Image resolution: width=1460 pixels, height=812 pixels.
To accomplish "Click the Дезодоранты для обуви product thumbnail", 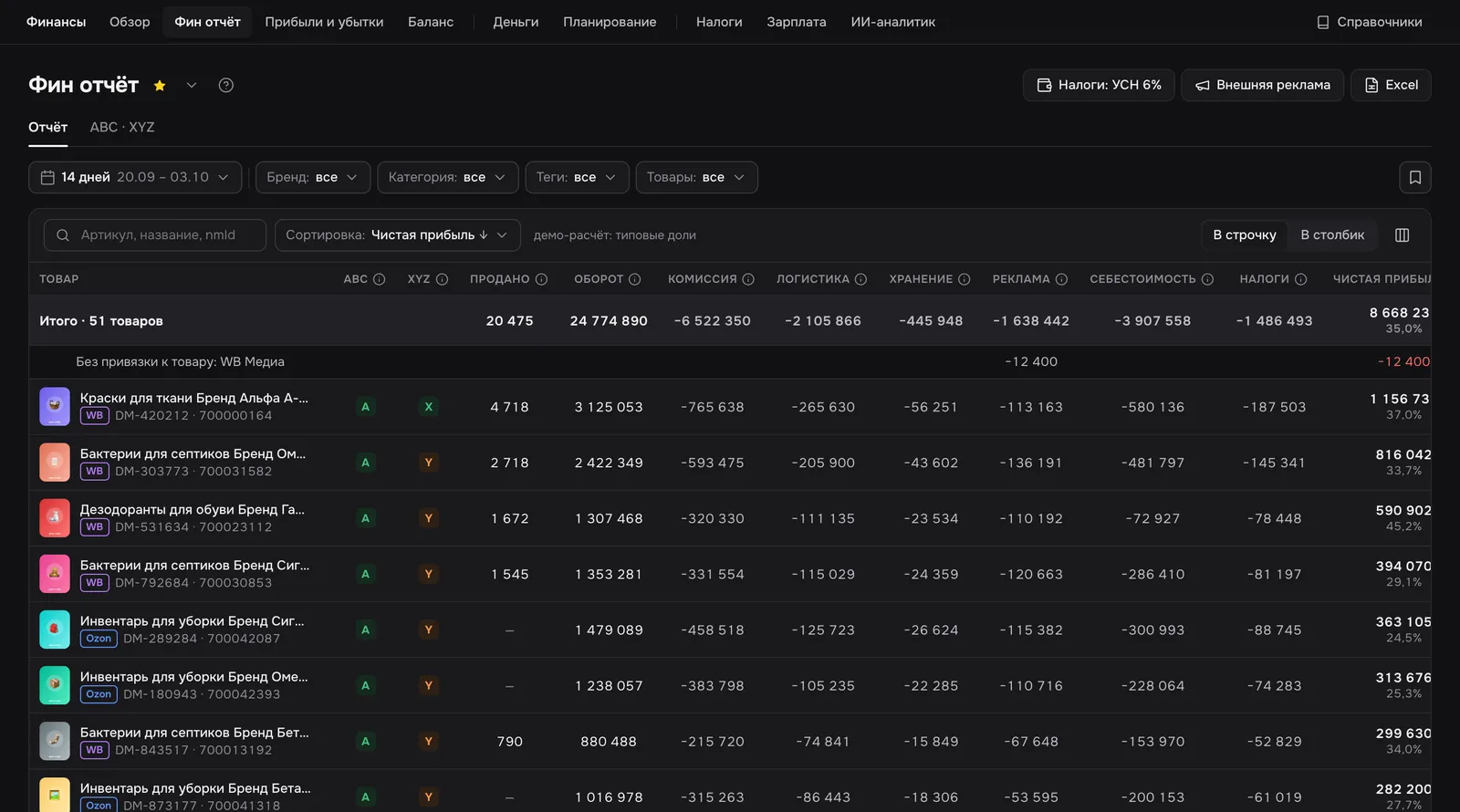I will (55, 518).
